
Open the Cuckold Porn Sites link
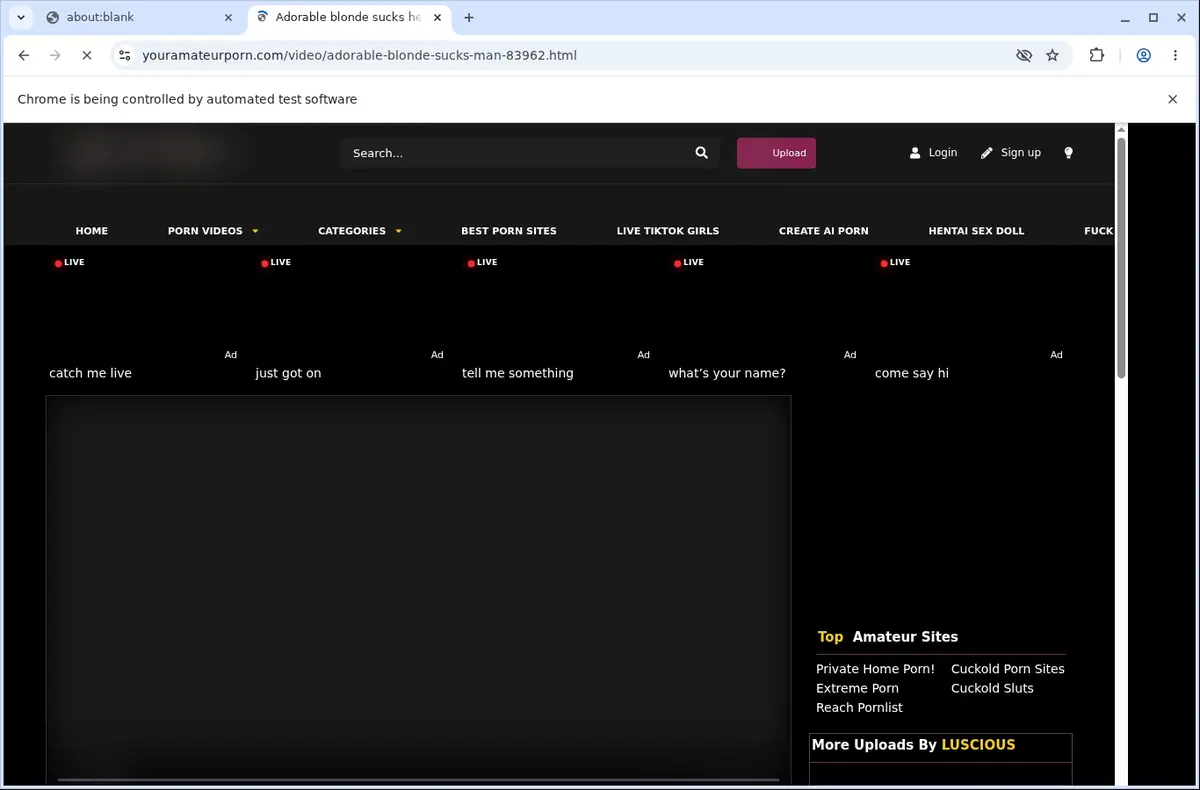pos(1008,669)
